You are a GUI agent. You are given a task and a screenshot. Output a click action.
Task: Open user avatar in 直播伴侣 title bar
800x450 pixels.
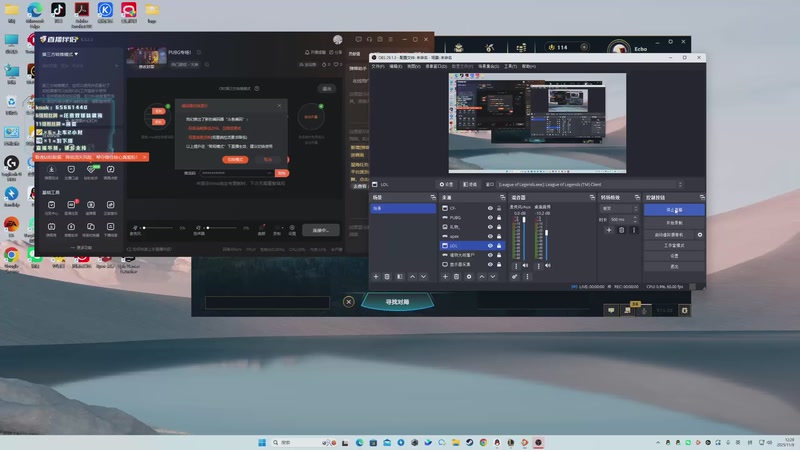point(338,40)
